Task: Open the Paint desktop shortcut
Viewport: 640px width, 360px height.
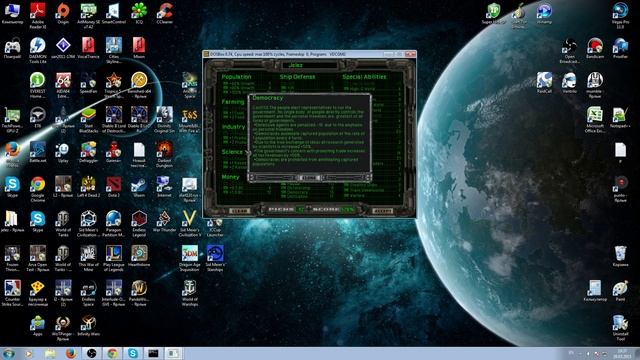Action: click(620, 291)
